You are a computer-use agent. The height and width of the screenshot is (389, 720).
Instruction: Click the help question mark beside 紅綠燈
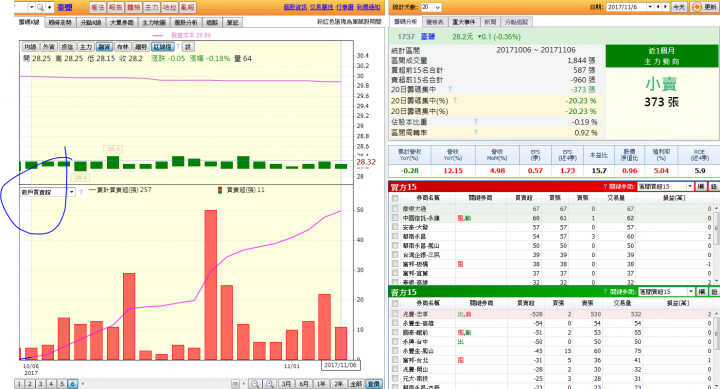click(178, 47)
